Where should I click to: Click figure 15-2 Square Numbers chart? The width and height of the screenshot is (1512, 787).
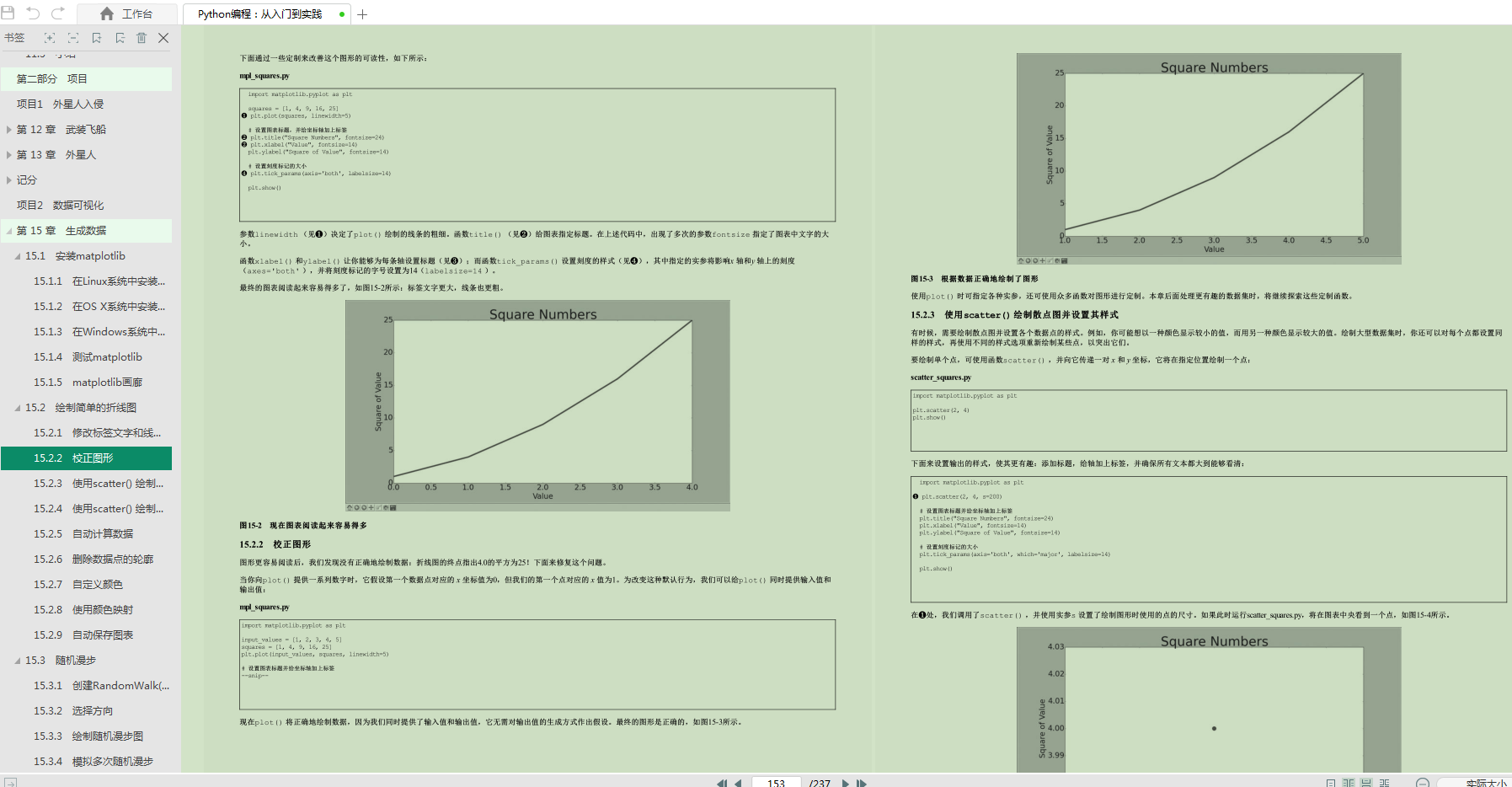pyautogui.click(x=537, y=405)
